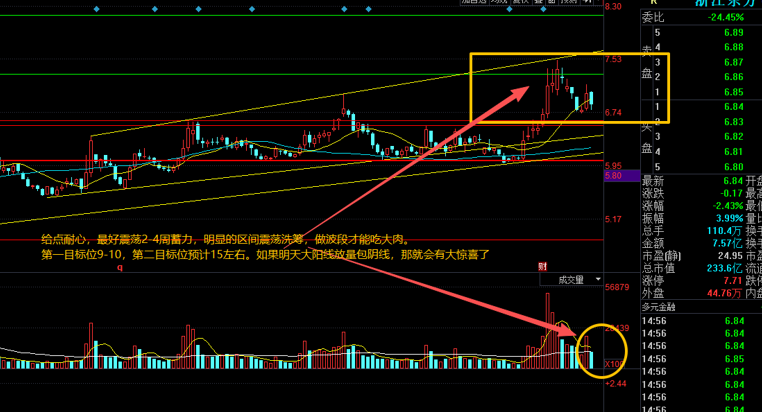
Task: Click the 涨停 price 7.71
Action: pyautogui.click(x=733, y=281)
